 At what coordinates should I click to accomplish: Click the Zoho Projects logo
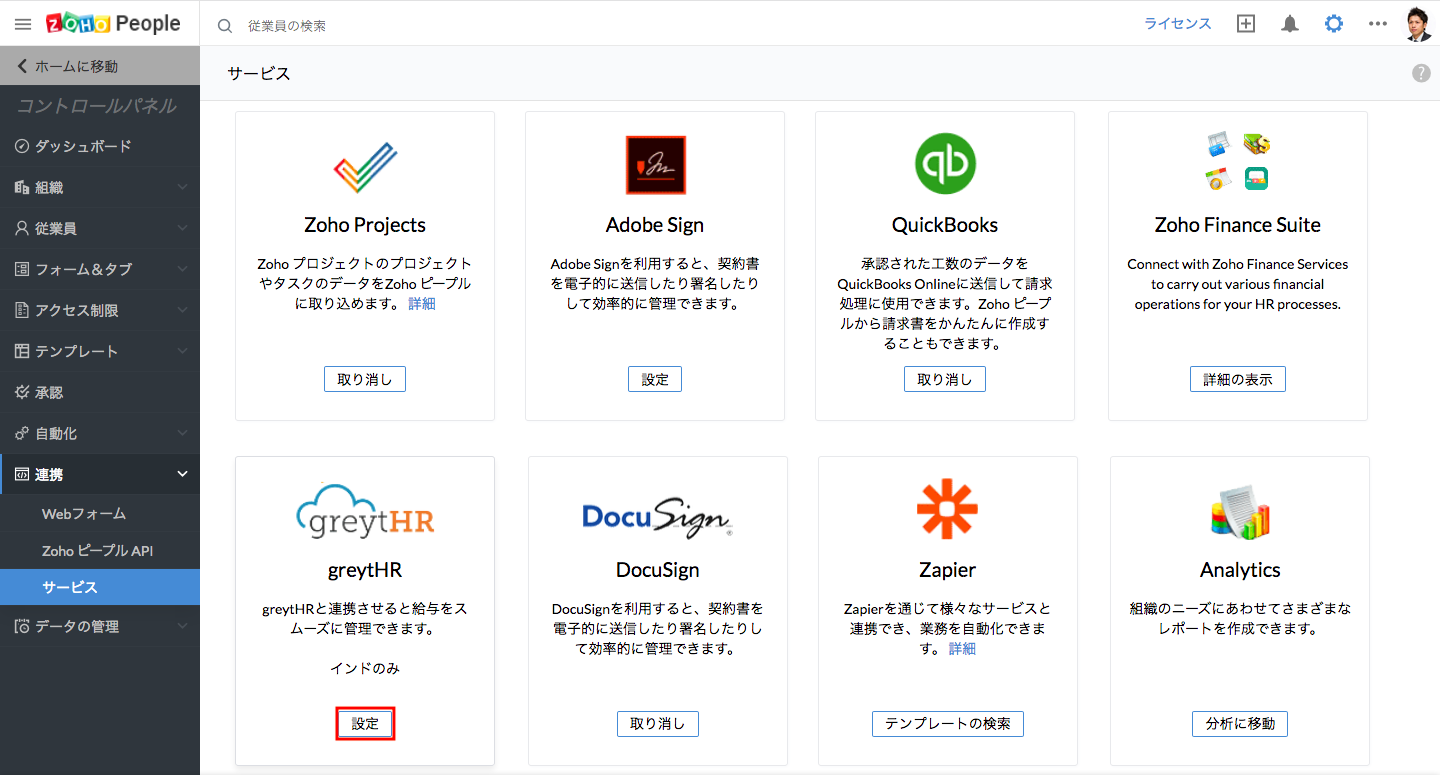(x=365, y=165)
